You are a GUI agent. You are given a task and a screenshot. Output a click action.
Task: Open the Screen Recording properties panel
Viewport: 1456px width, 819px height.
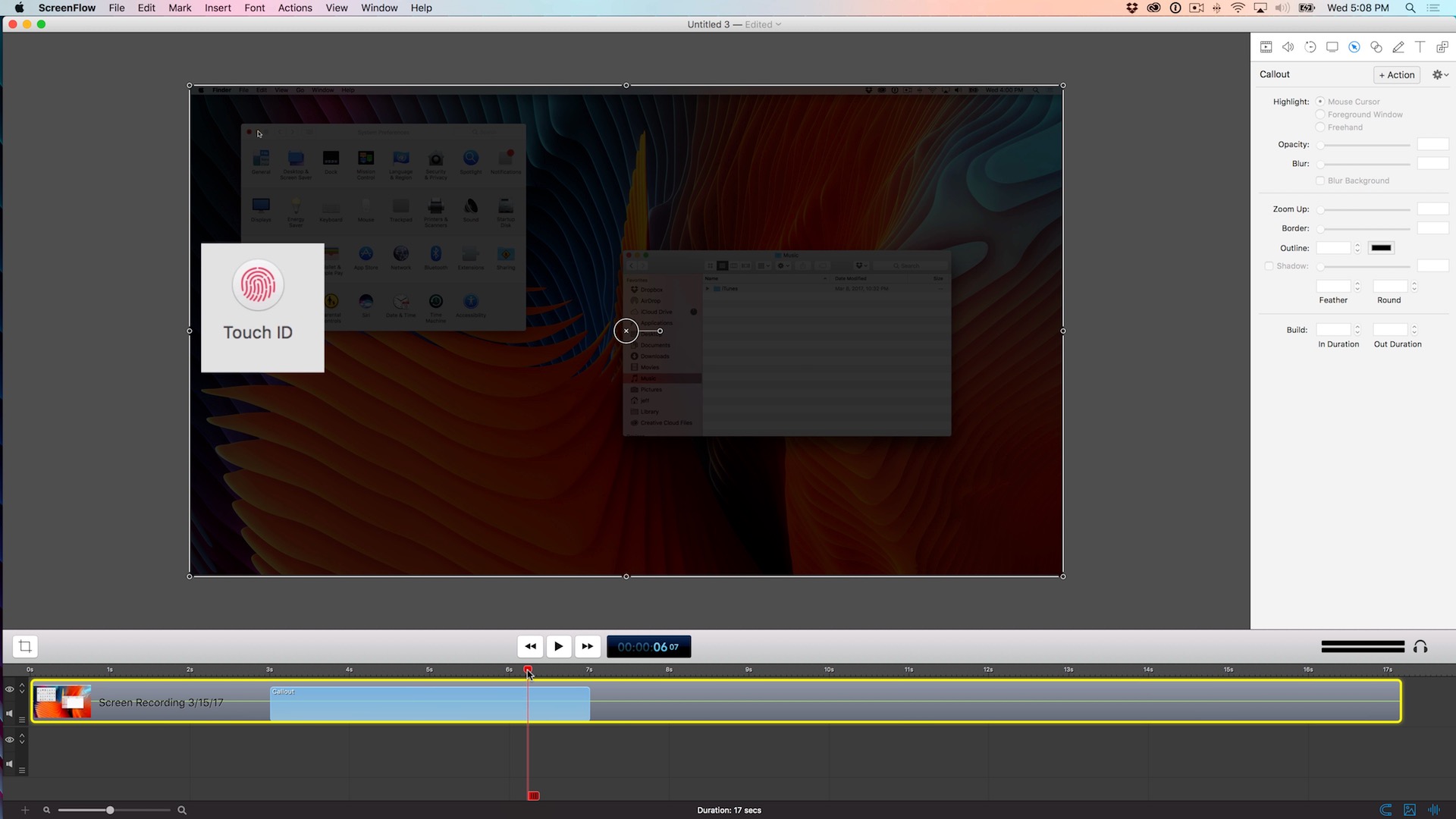click(x=1332, y=46)
